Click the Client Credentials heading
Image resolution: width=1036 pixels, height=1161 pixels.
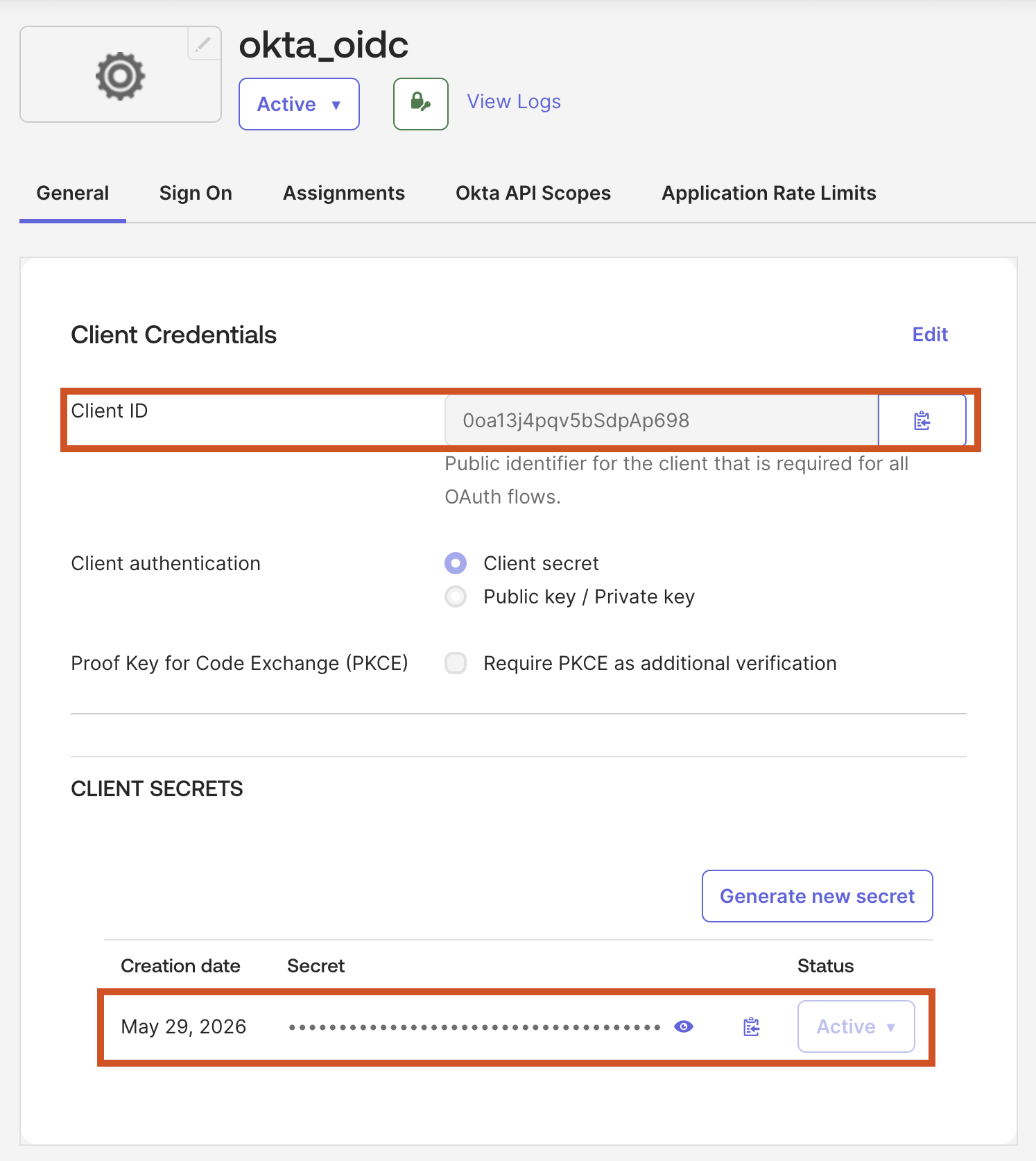pyautogui.click(x=174, y=335)
